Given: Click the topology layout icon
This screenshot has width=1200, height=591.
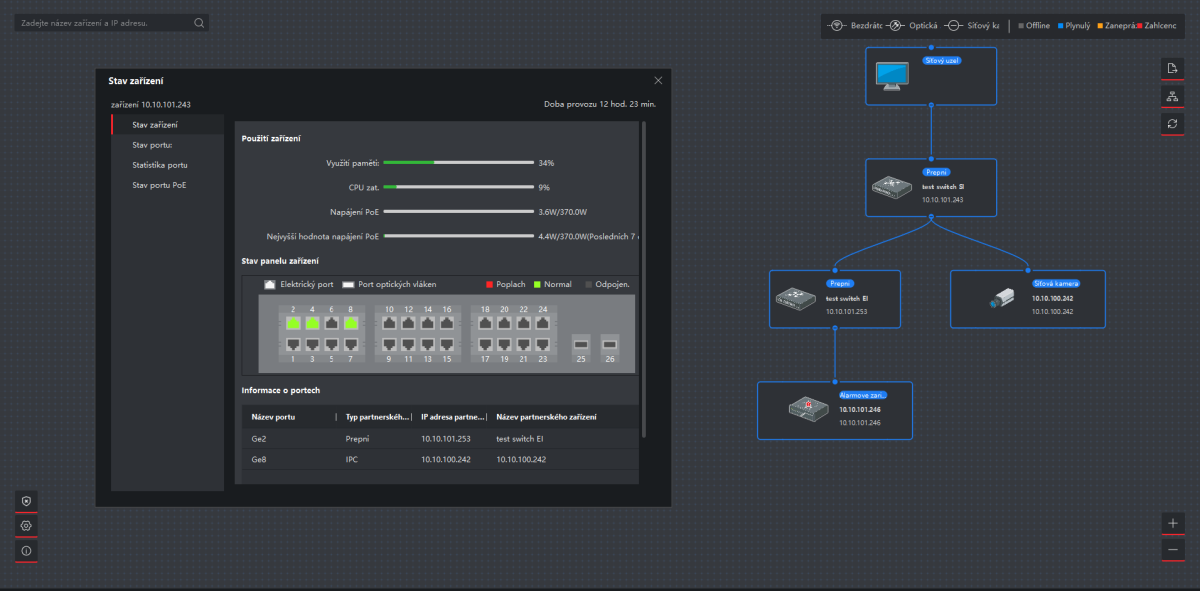Looking at the screenshot, I should coord(1172,96).
